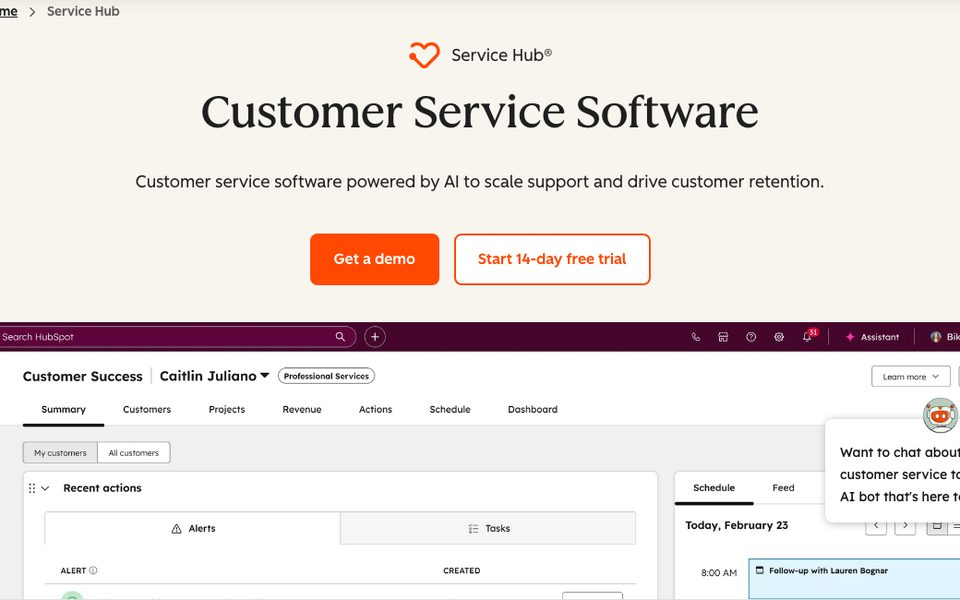
Task: Click Start 14-day free trial button
Action: (x=552, y=259)
